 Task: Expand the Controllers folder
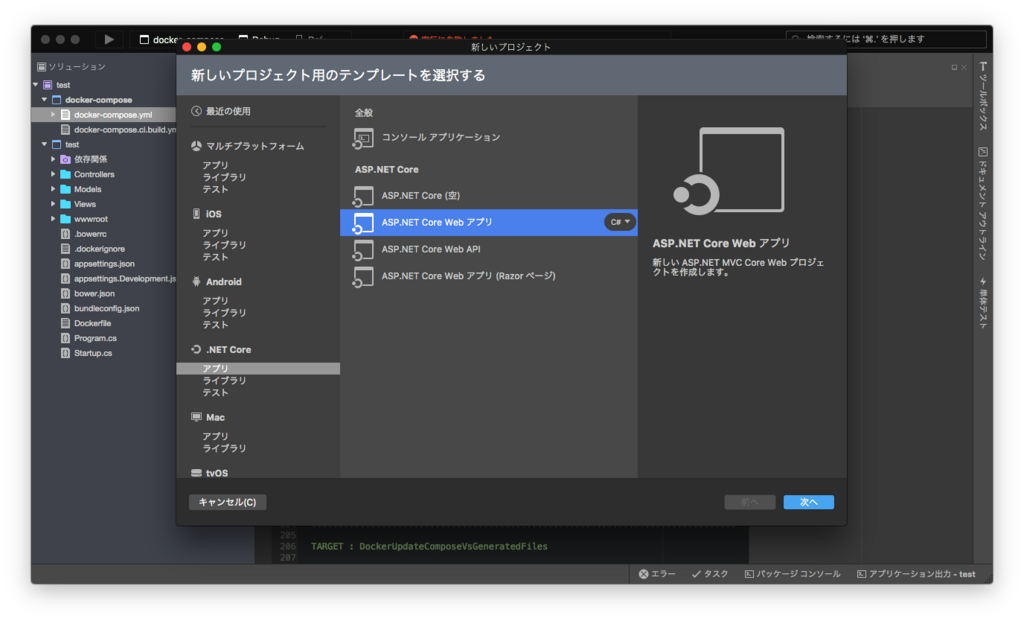[x=54, y=174]
